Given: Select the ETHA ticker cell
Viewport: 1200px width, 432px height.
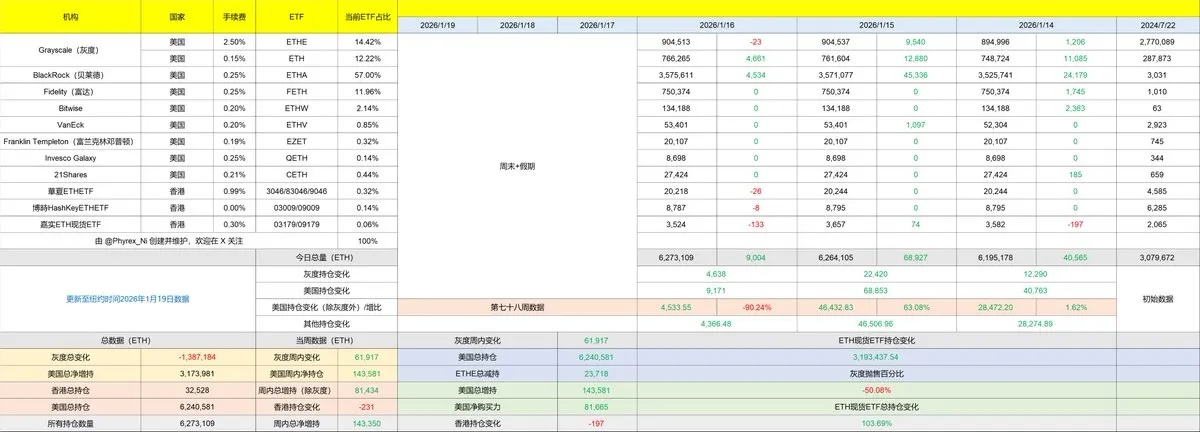Looking at the screenshot, I should [x=297, y=75].
